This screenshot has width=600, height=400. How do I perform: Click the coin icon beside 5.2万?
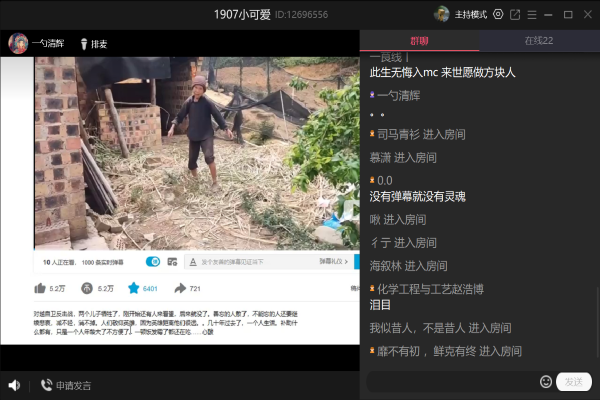[87, 288]
